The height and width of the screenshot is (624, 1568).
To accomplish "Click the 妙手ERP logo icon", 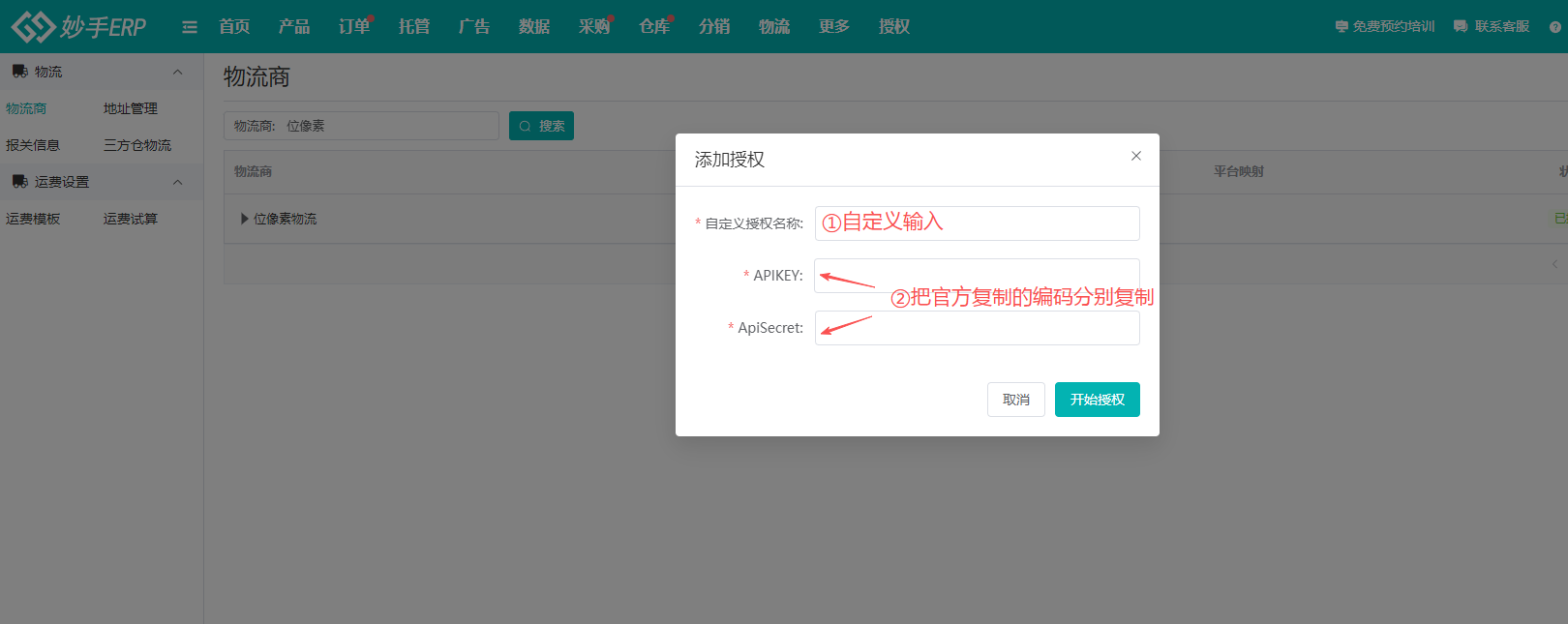I will [32, 26].
